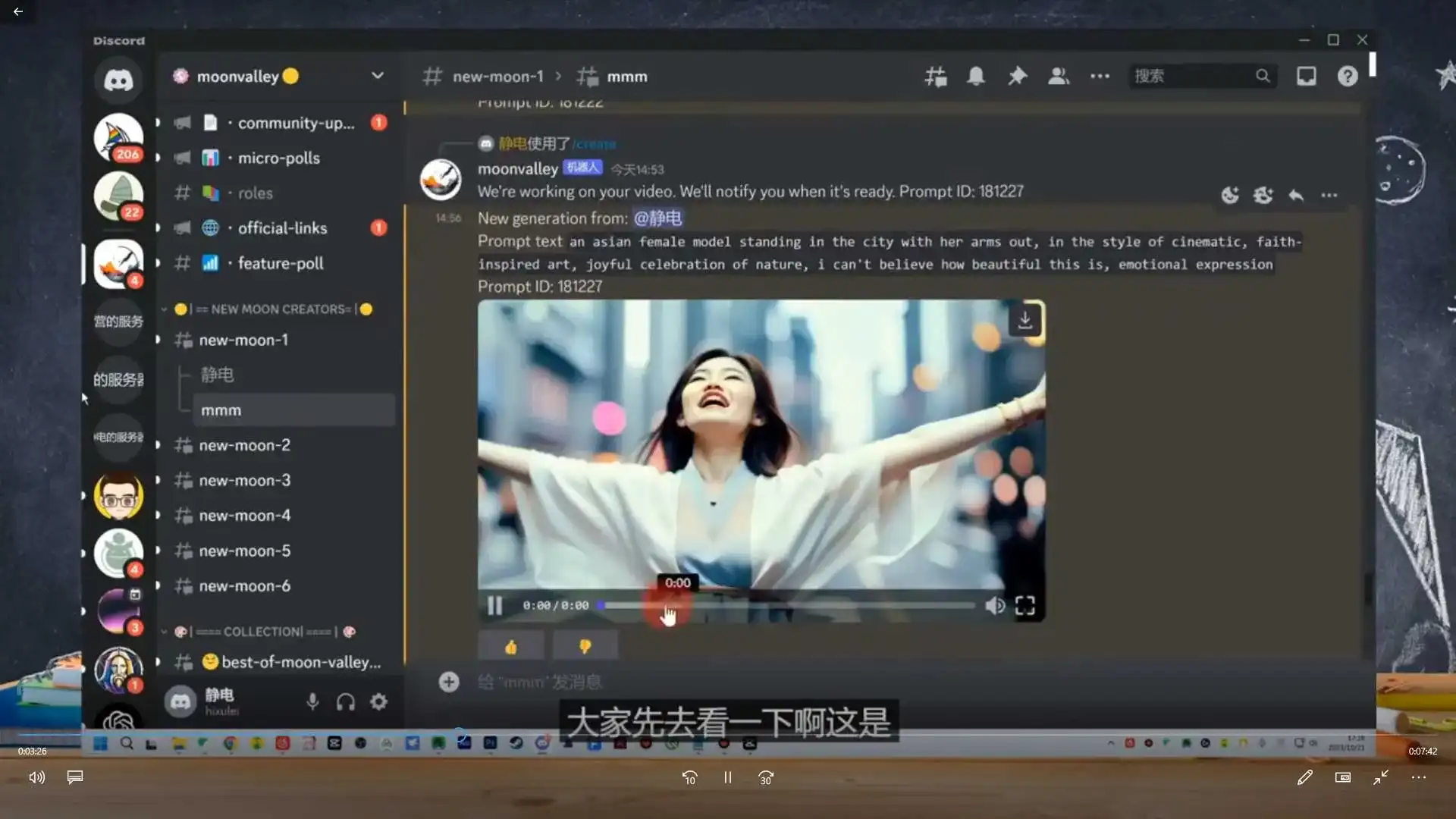This screenshot has width=1456, height=819.
Task: Add a reaction to moonvalley's message
Action: coord(1229,195)
